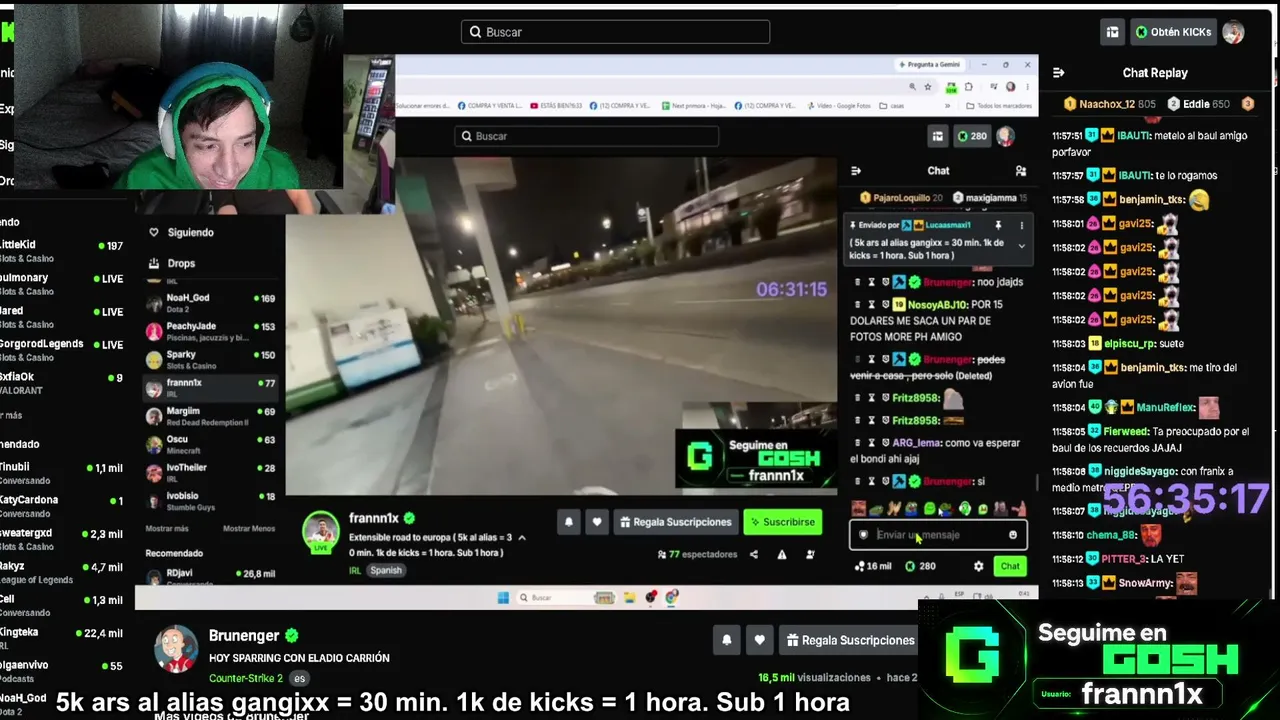This screenshot has height=720, width=1280.
Task: Click the Counter-Strike 2 category link
Action: coord(246,679)
